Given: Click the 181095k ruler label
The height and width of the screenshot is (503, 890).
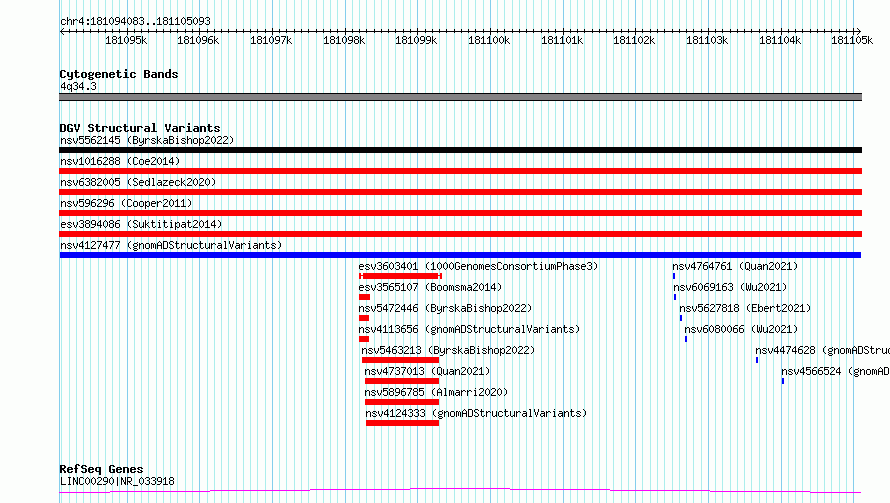Looking at the screenshot, I should pos(126,40).
